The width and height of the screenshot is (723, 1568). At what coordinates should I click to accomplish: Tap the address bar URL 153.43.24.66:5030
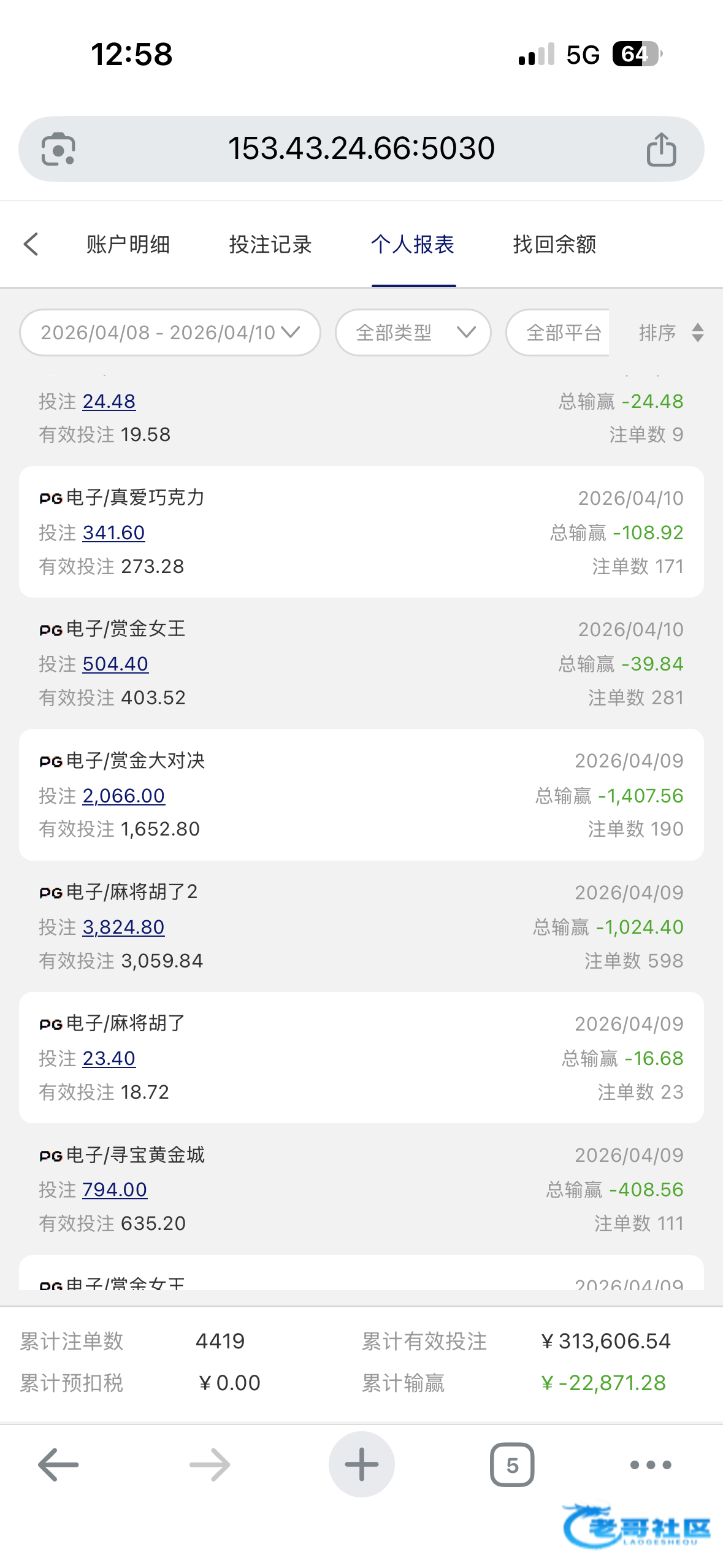pos(361,148)
